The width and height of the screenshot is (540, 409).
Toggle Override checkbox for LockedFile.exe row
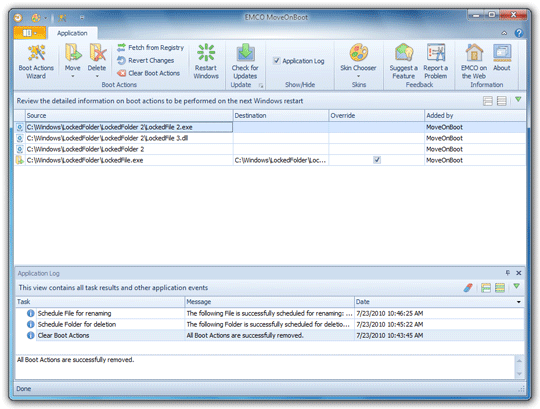[377, 160]
